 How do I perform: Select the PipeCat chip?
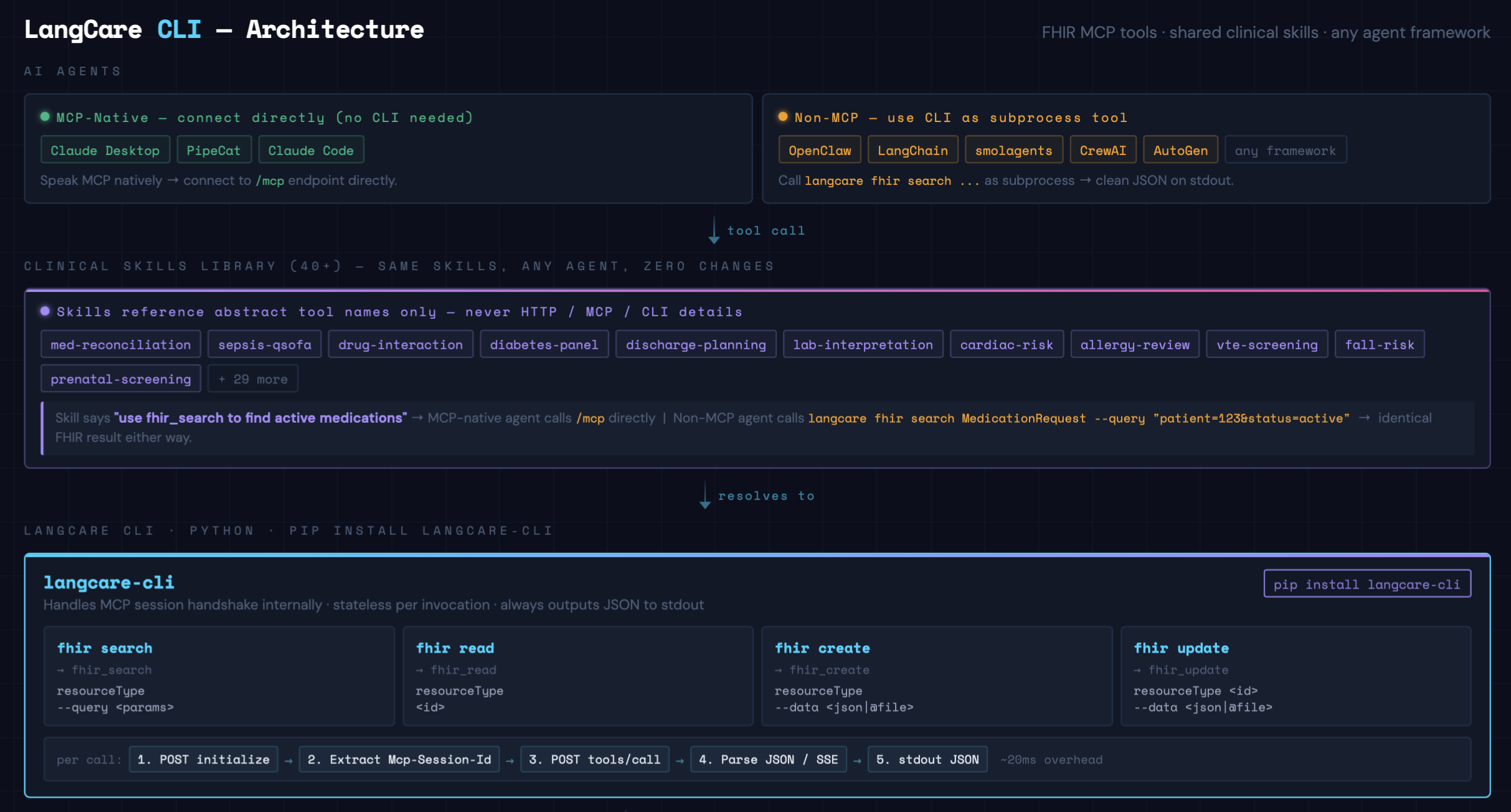click(214, 150)
